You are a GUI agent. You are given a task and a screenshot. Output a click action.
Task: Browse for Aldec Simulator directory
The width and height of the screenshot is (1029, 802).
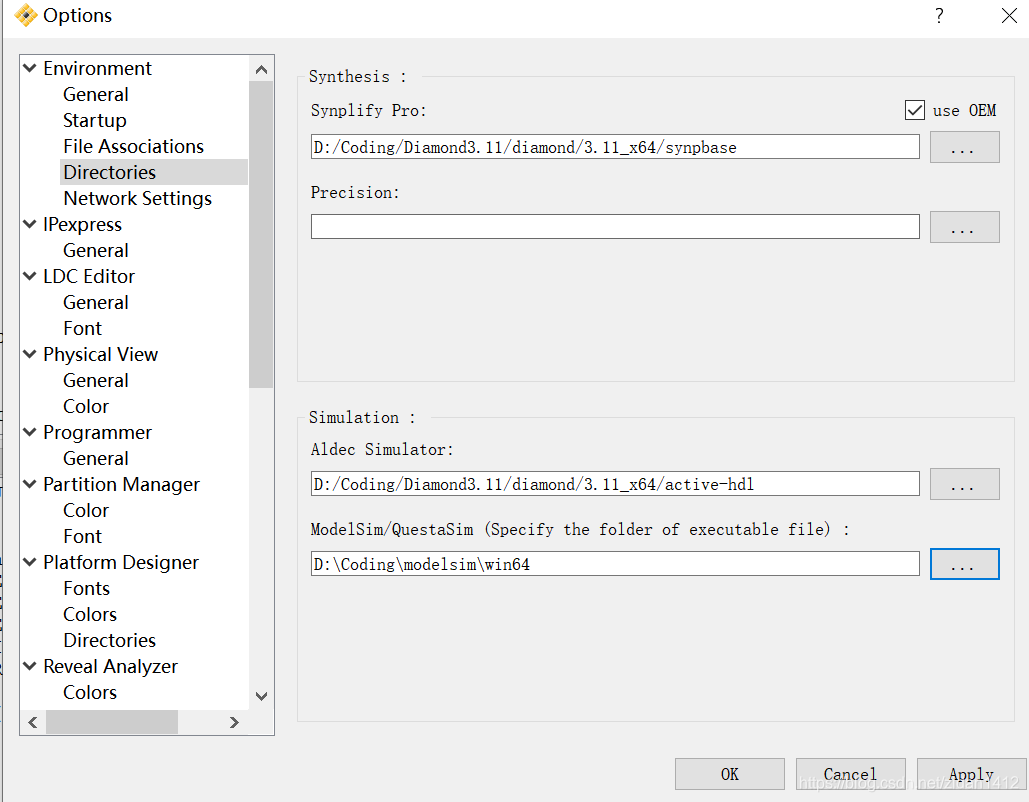pyautogui.click(x=964, y=484)
